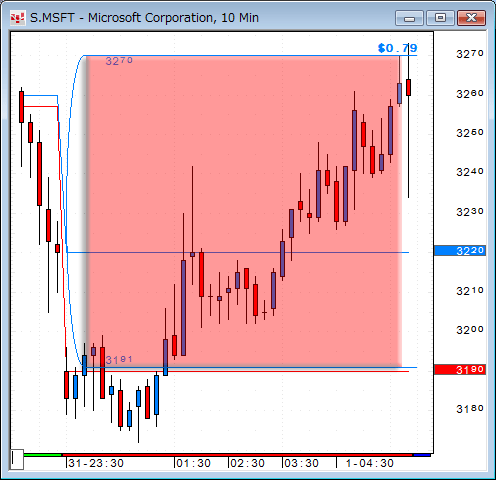The width and height of the screenshot is (496, 480).
Task: Click the 3270 price axis label
Action: click(x=470, y=54)
